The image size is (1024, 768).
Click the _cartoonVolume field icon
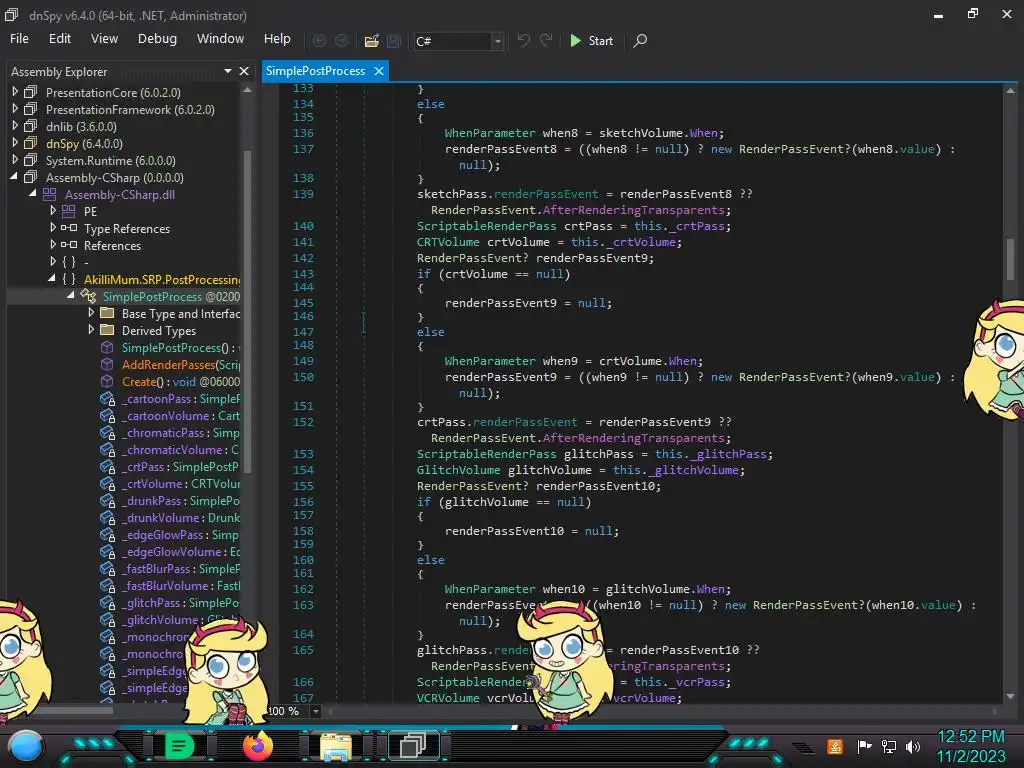click(x=107, y=415)
